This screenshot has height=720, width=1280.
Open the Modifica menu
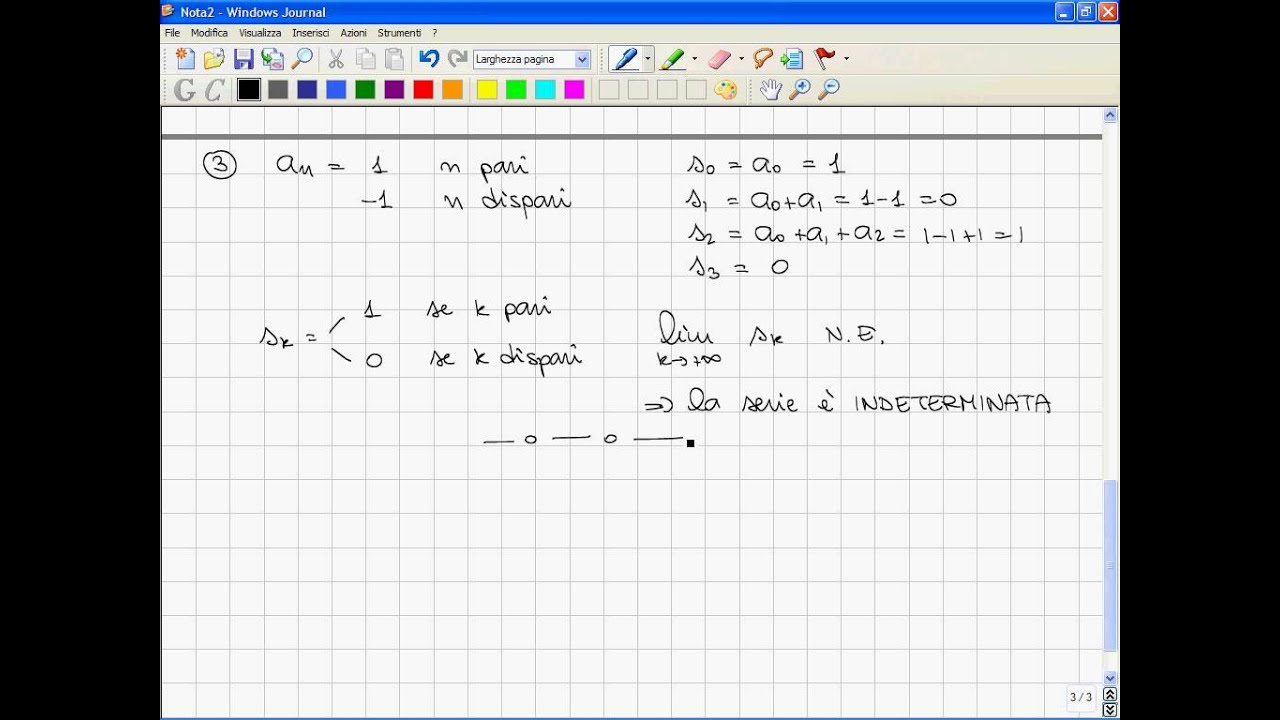point(209,33)
